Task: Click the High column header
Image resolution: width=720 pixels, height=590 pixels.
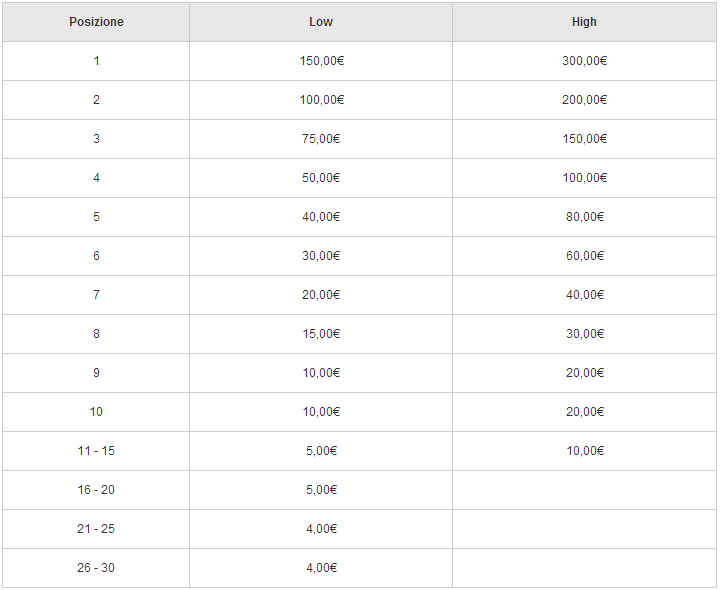Action: 584,22
